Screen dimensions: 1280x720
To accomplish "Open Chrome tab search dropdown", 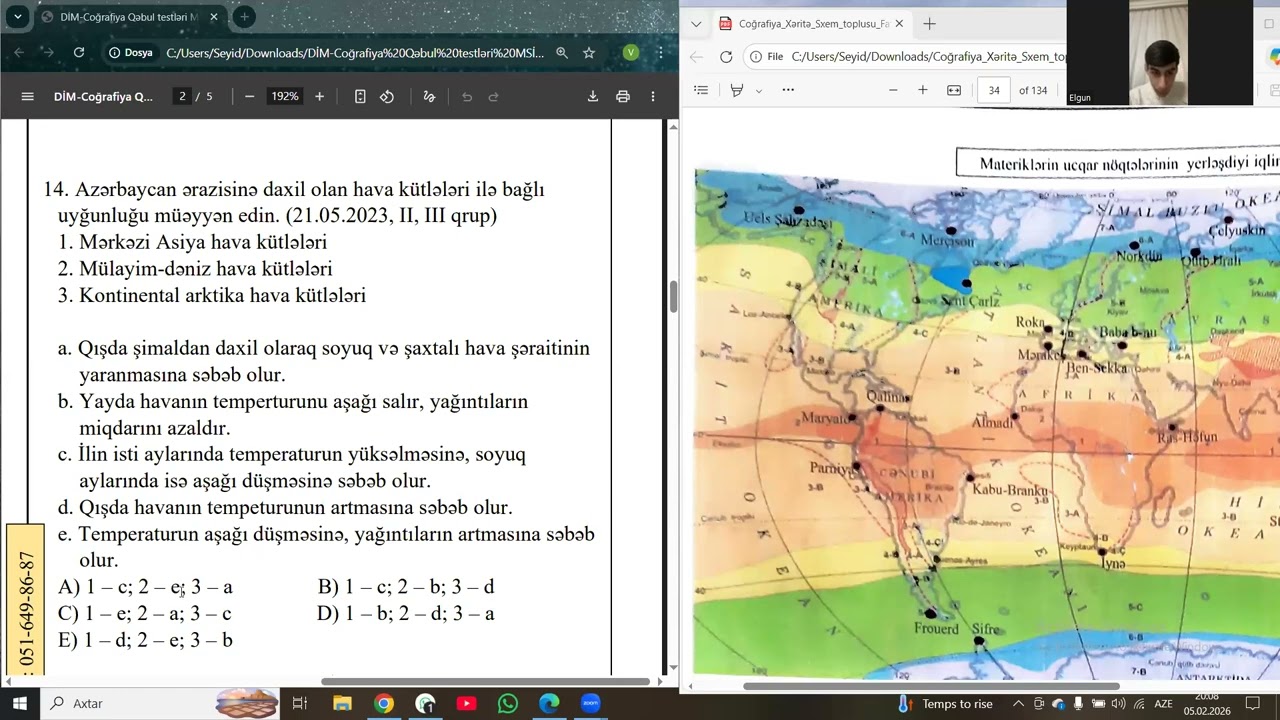I will (17, 17).
